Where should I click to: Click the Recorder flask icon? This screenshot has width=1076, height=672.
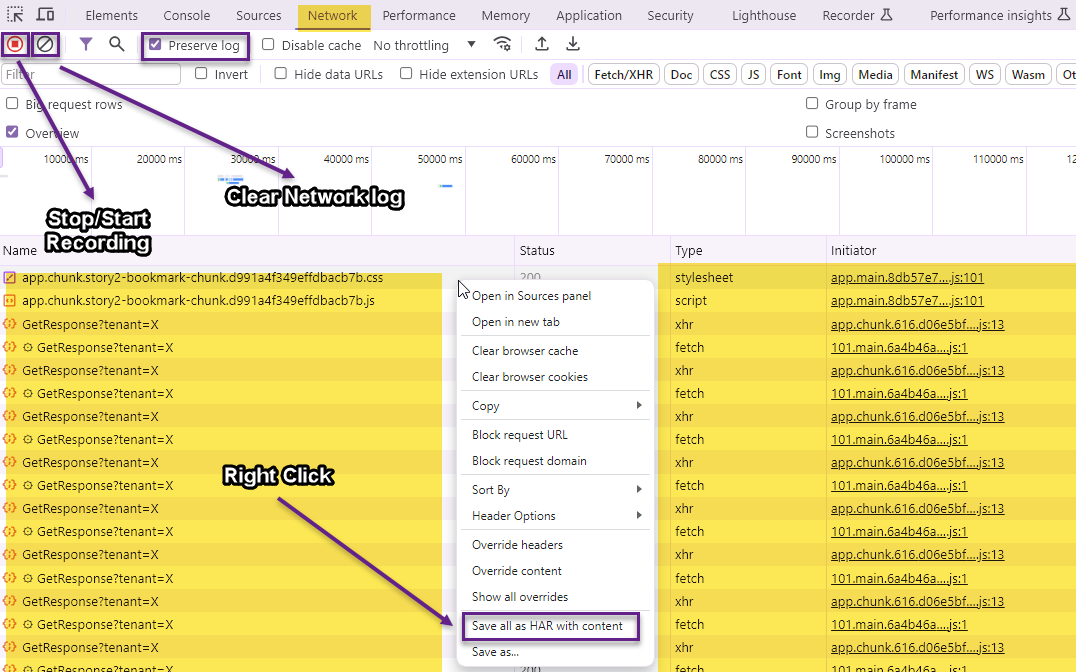pyautogui.click(x=887, y=14)
